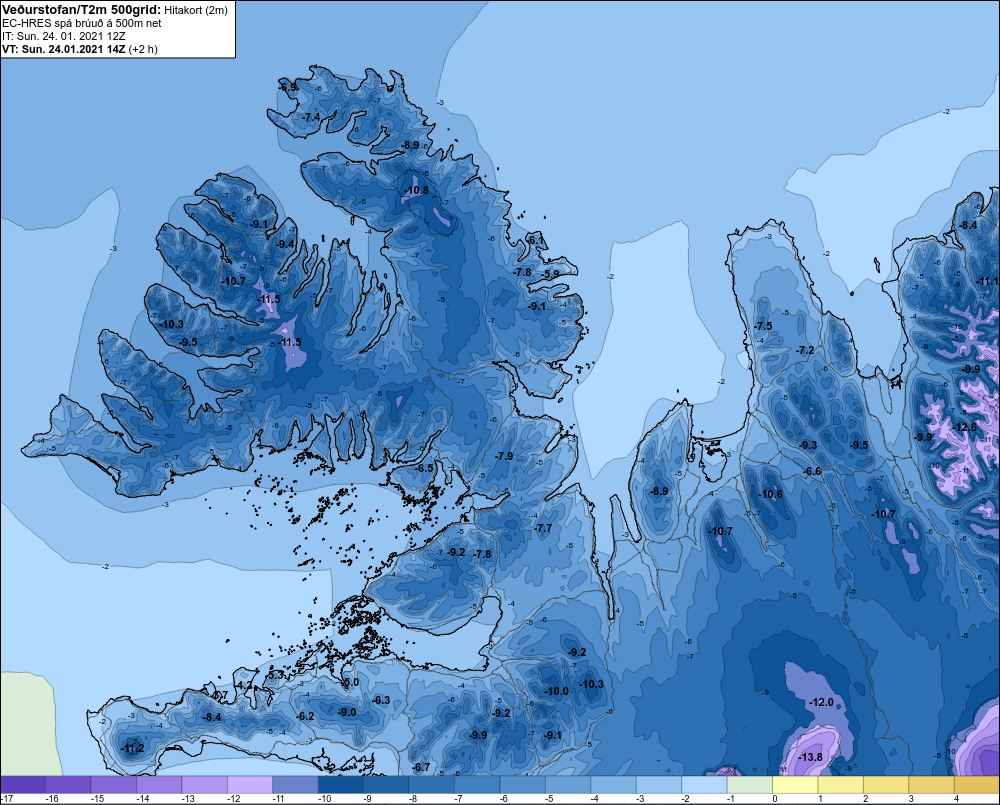Click the legend label '-12'

click(x=234, y=799)
